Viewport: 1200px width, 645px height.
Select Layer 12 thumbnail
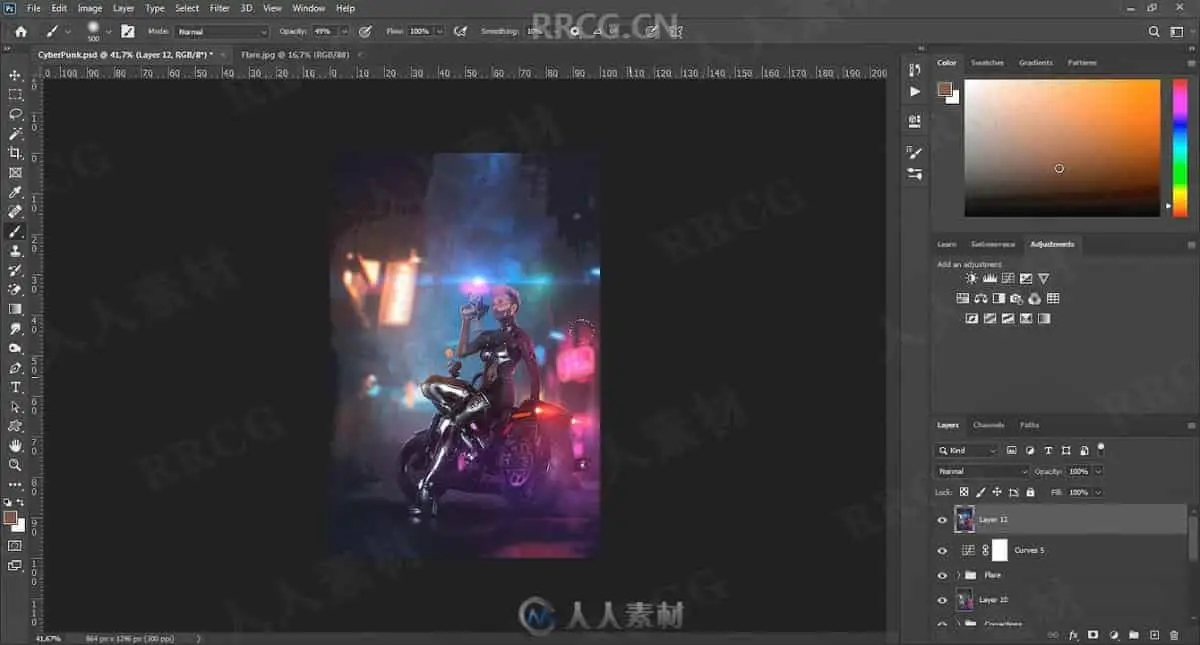(965, 519)
